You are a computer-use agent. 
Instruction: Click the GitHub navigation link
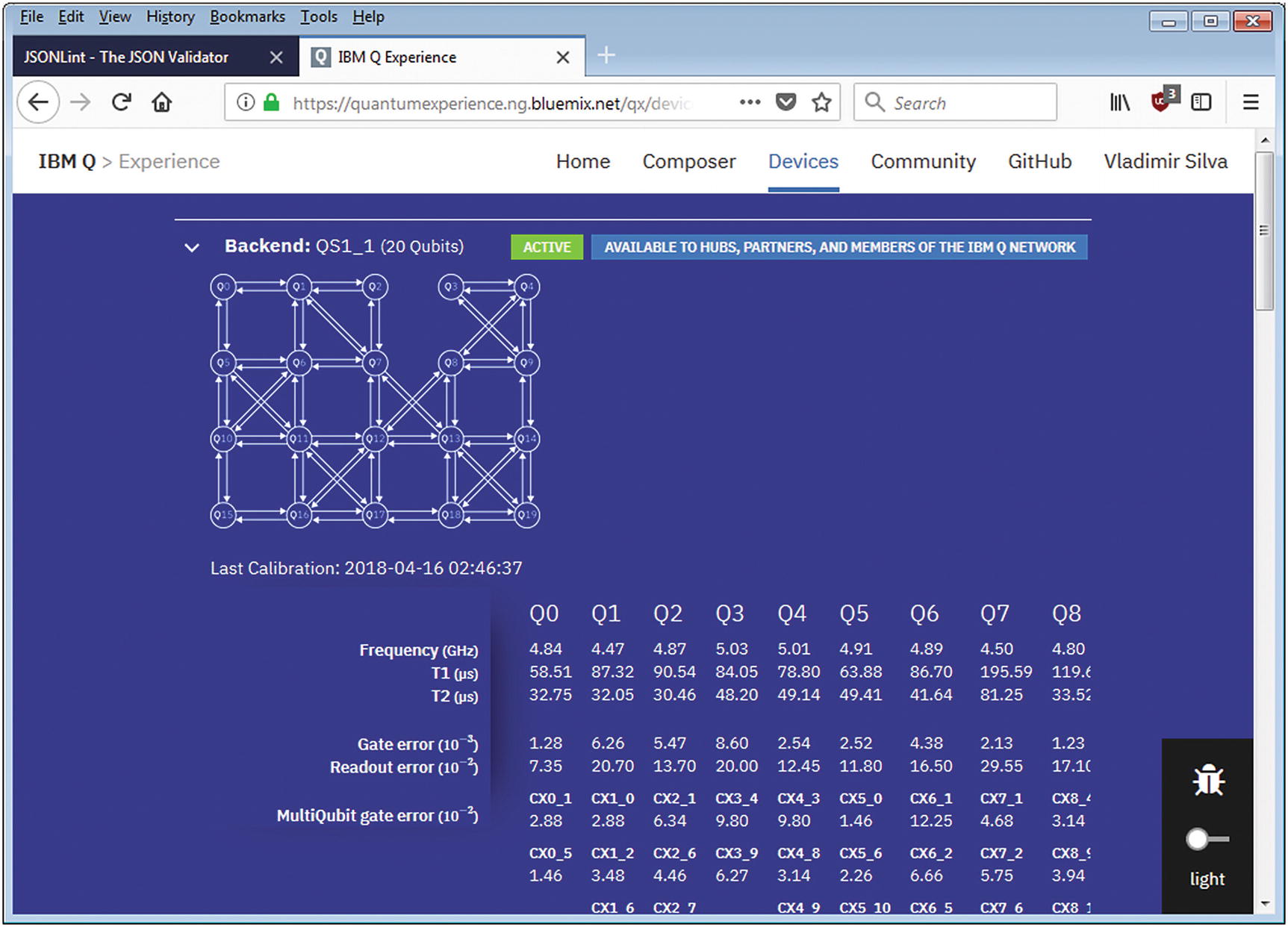[1039, 161]
